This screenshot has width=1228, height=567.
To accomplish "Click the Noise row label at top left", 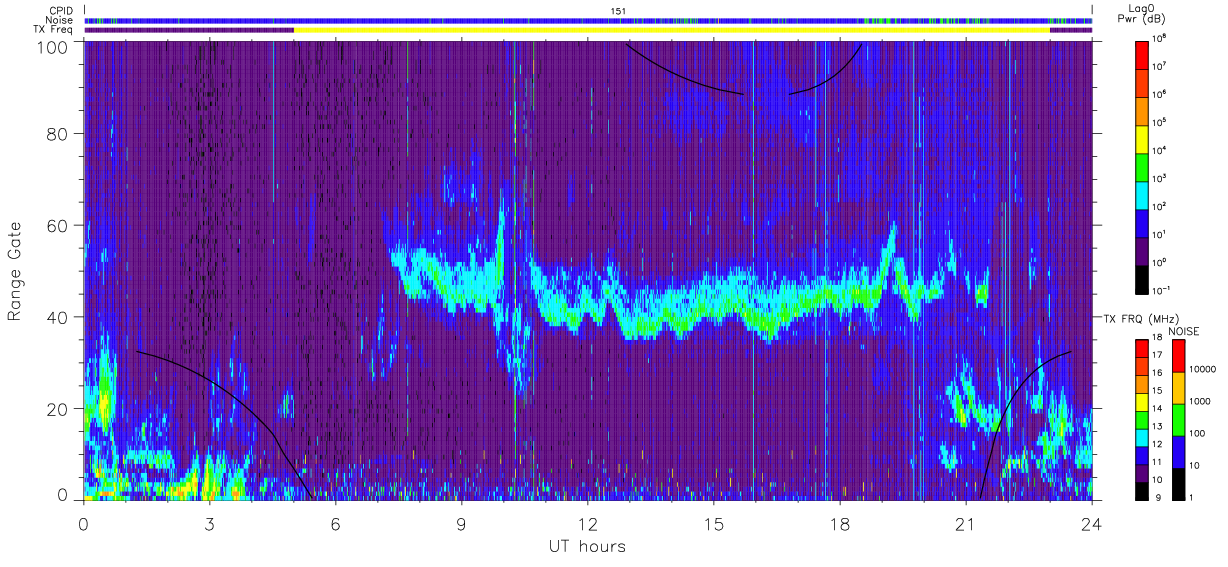I will [60, 20].
